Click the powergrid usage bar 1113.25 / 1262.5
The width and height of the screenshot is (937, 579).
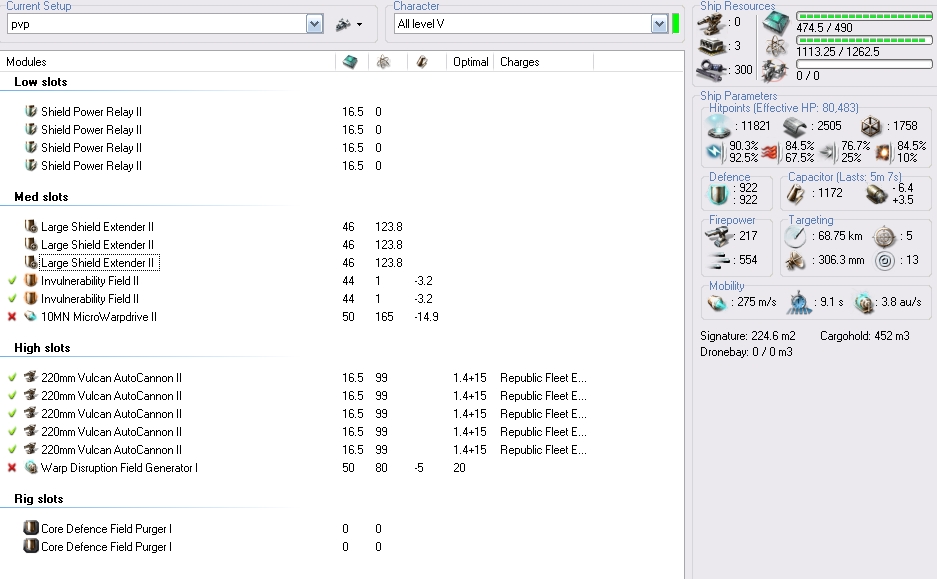point(864,40)
